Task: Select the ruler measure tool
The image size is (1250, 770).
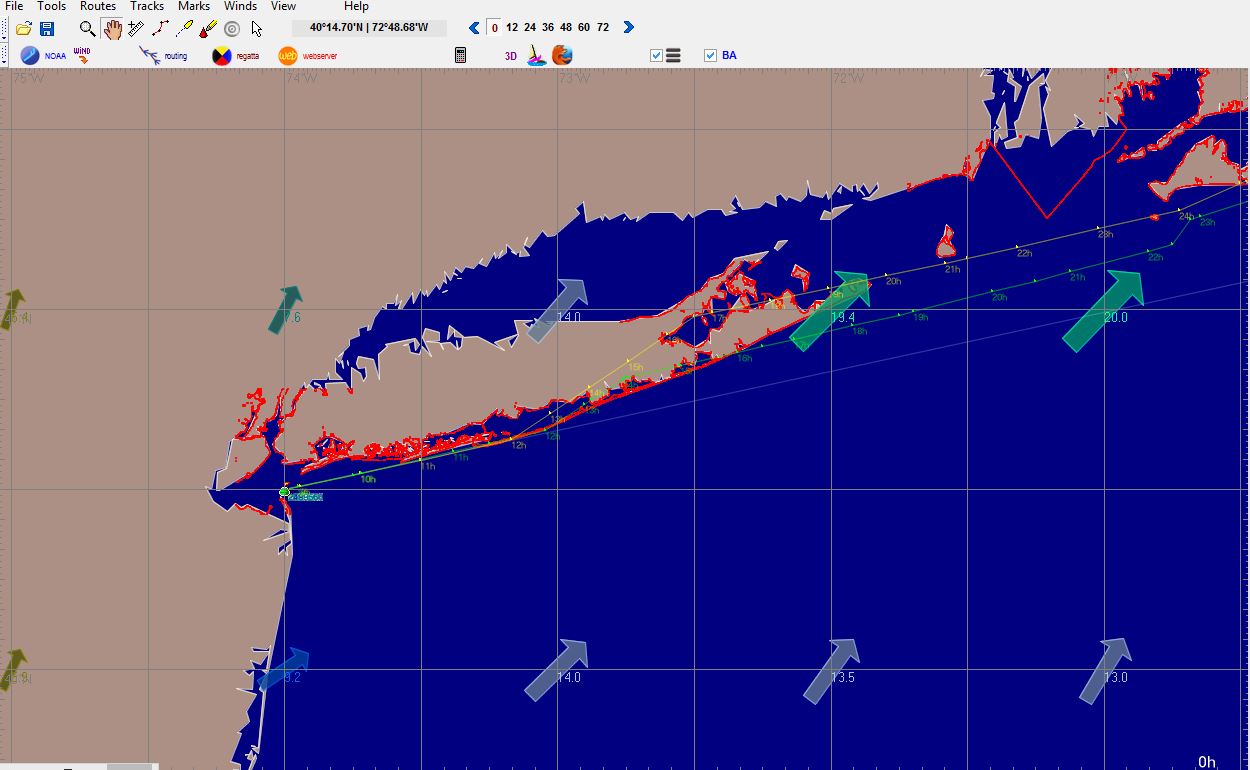Action: click(136, 29)
